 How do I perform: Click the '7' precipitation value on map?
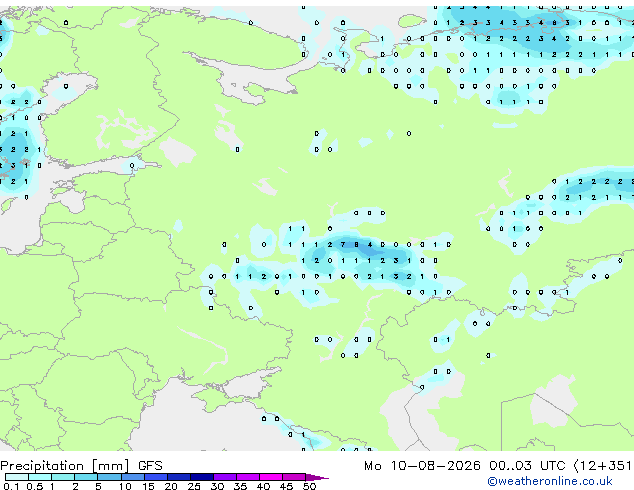(x=343, y=245)
